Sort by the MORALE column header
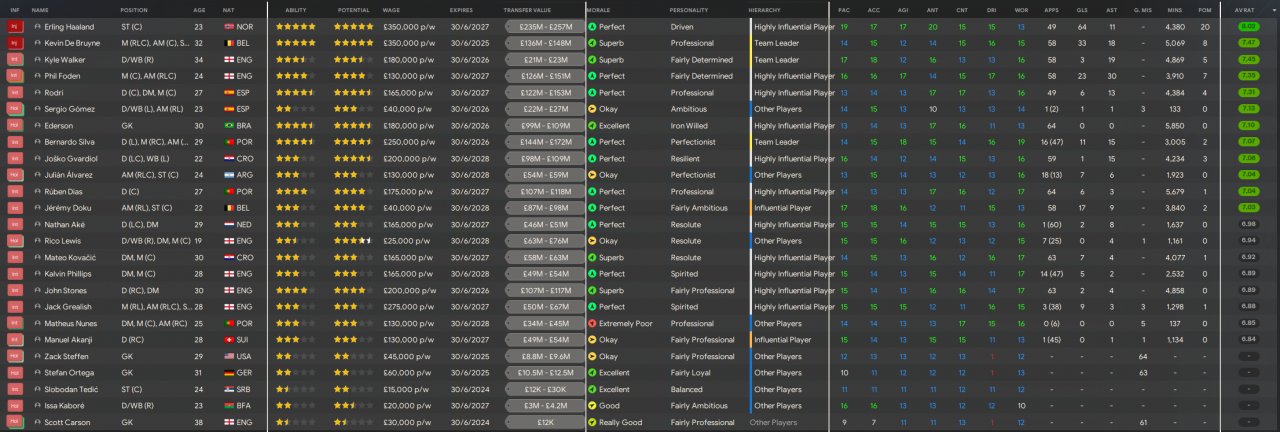Screen dimensions: 1280x432 pyautogui.click(x=598, y=9)
